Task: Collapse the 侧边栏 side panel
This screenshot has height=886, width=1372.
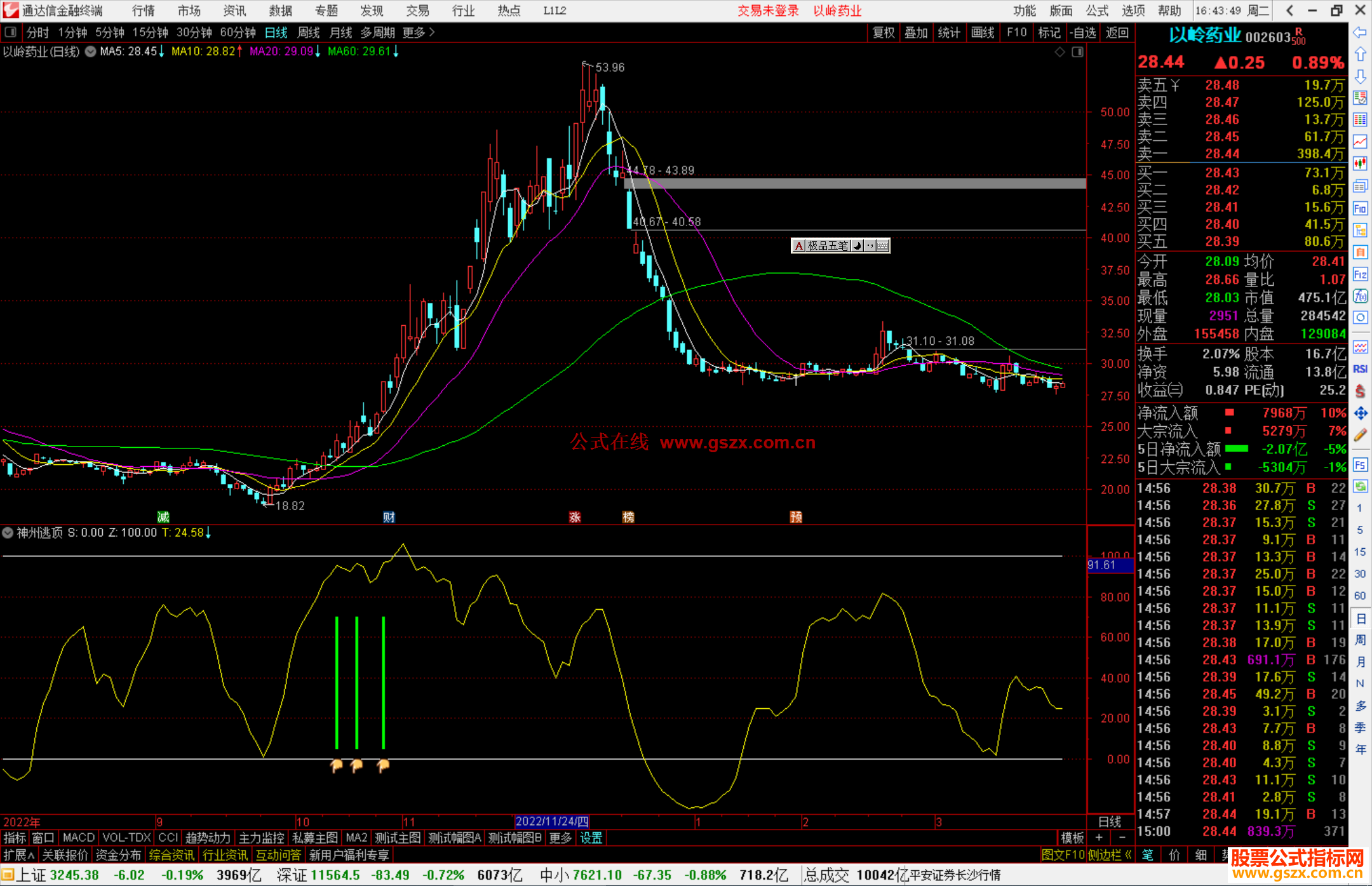Action: 1109,855
